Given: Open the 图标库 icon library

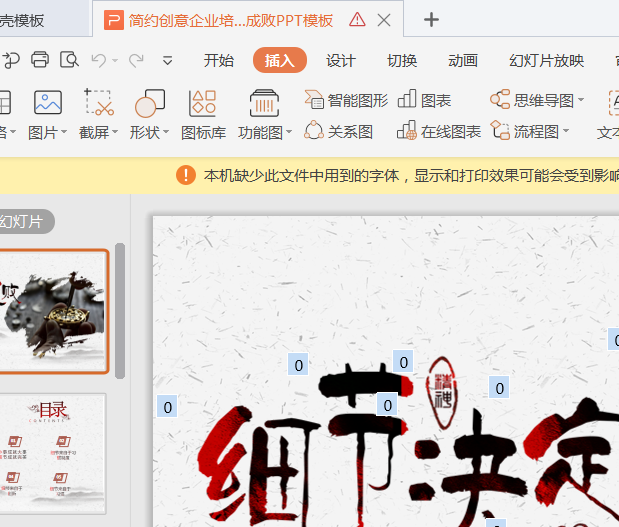Looking at the screenshot, I should (x=203, y=103).
